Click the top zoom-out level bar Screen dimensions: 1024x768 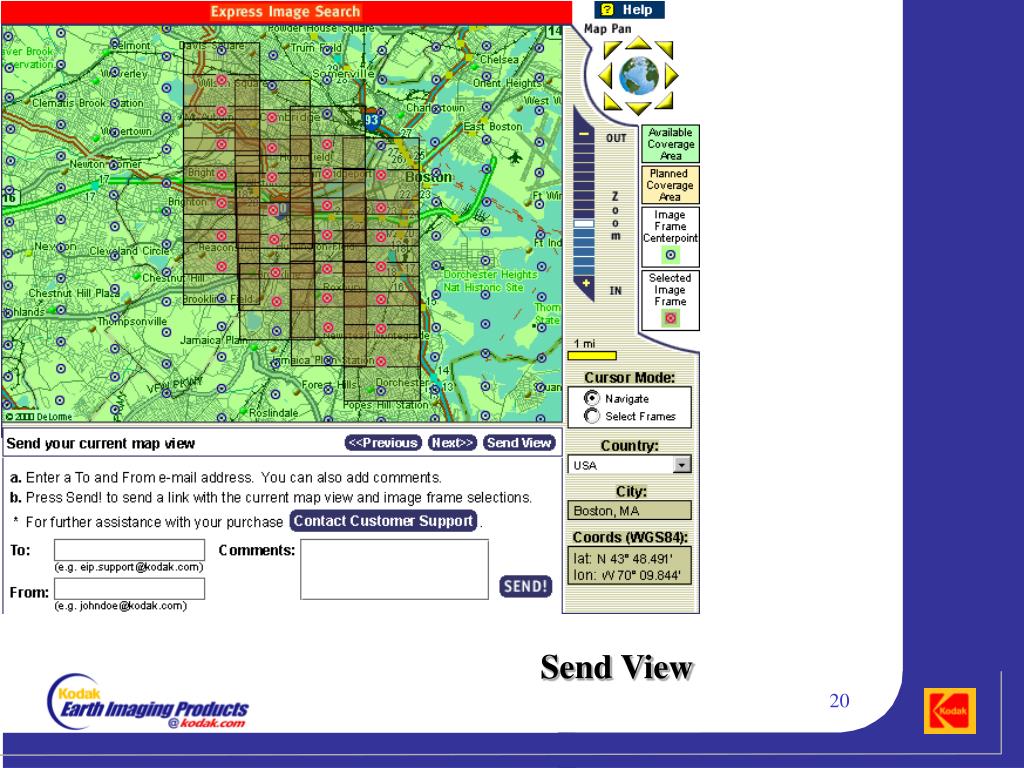[584, 147]
